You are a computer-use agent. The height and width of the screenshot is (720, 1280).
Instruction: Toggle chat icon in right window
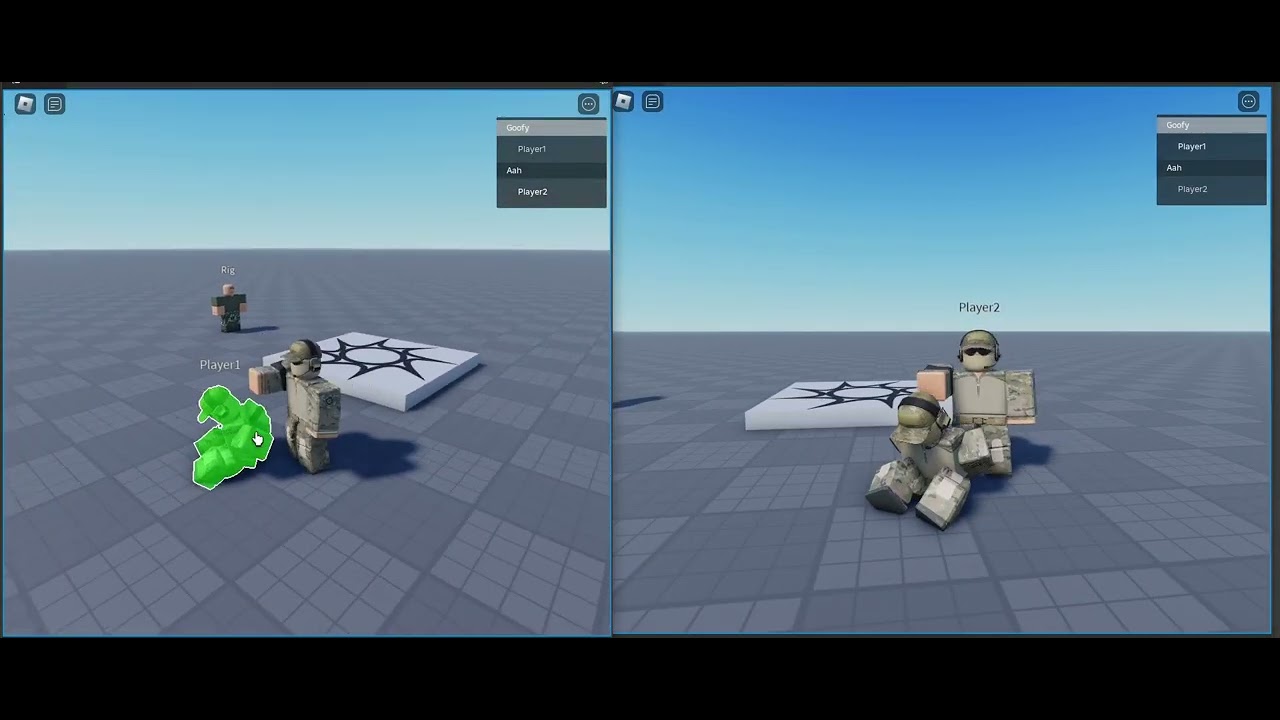tap(653, 101)
